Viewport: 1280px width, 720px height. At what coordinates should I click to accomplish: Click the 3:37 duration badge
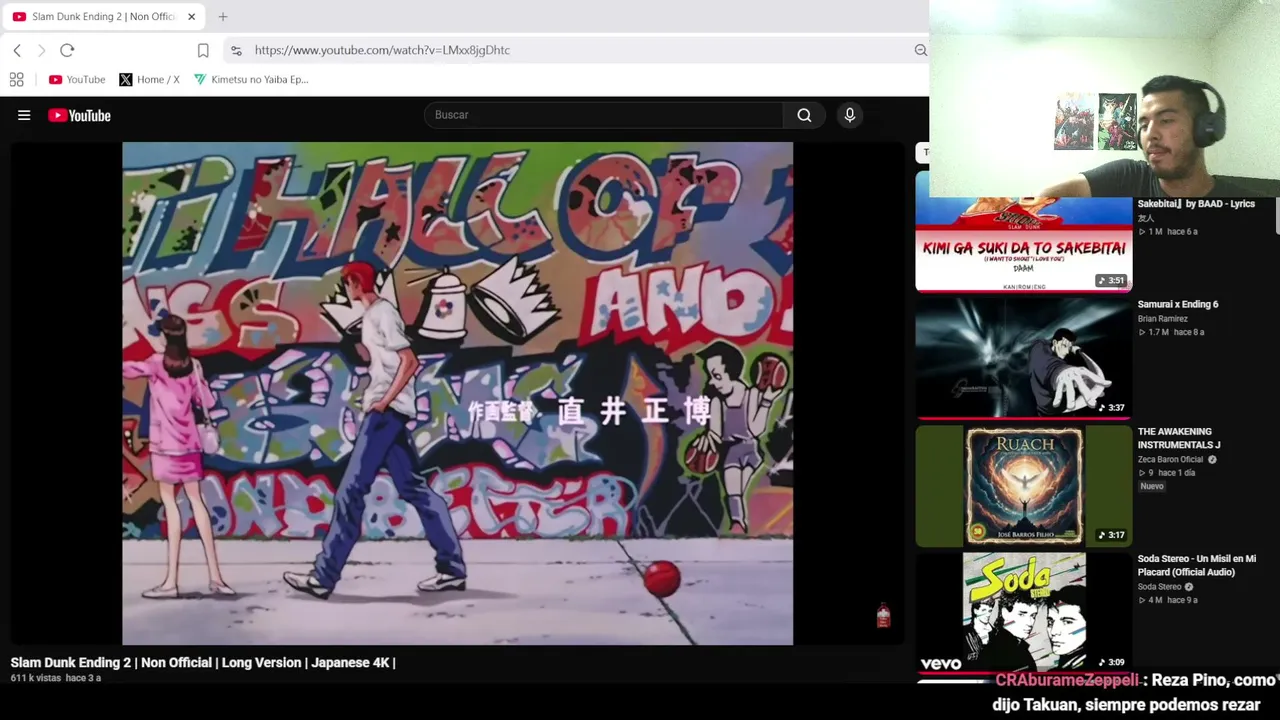[x=1111, y=408]
